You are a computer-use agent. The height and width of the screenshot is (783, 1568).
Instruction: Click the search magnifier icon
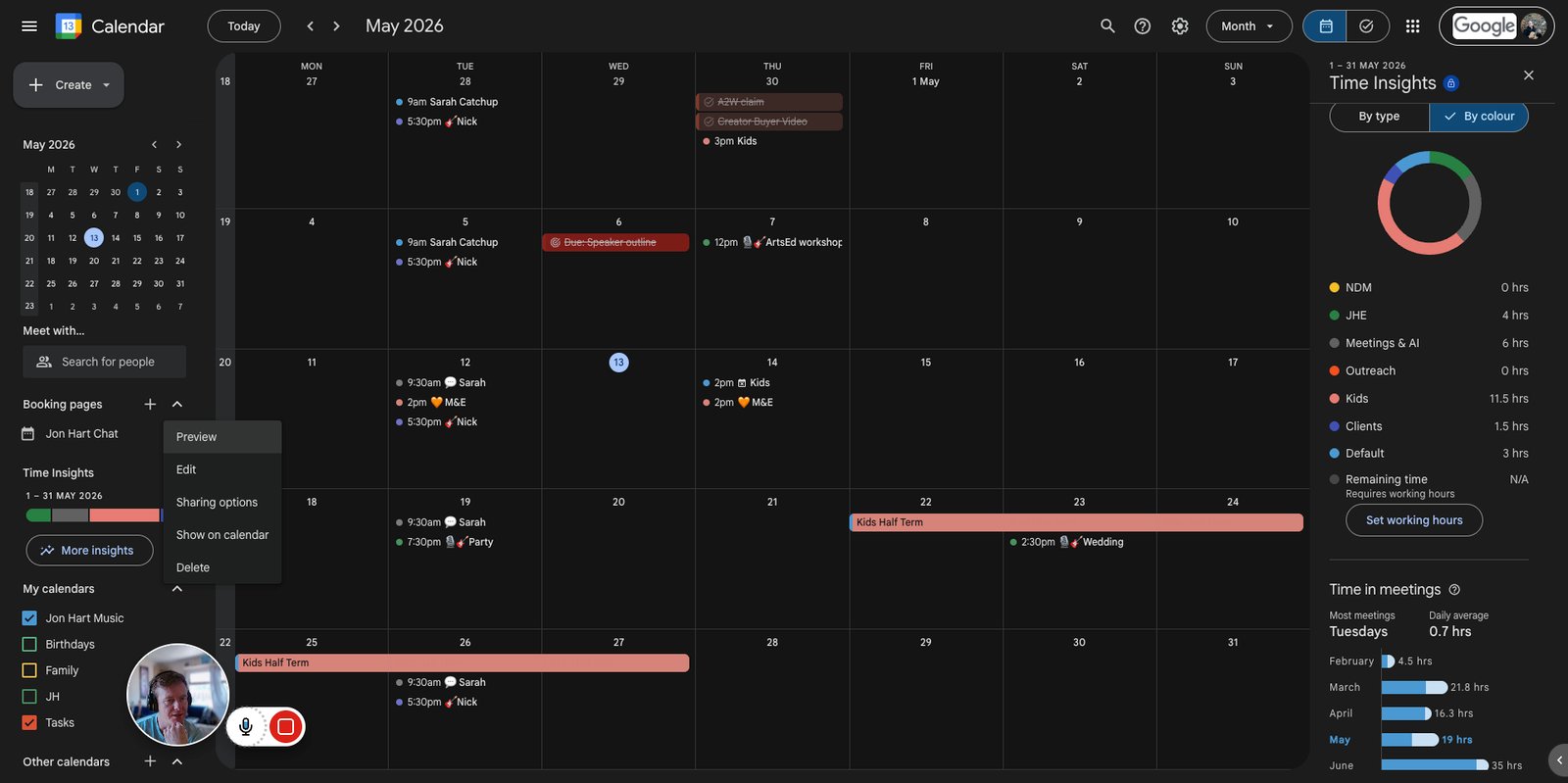1107,26
